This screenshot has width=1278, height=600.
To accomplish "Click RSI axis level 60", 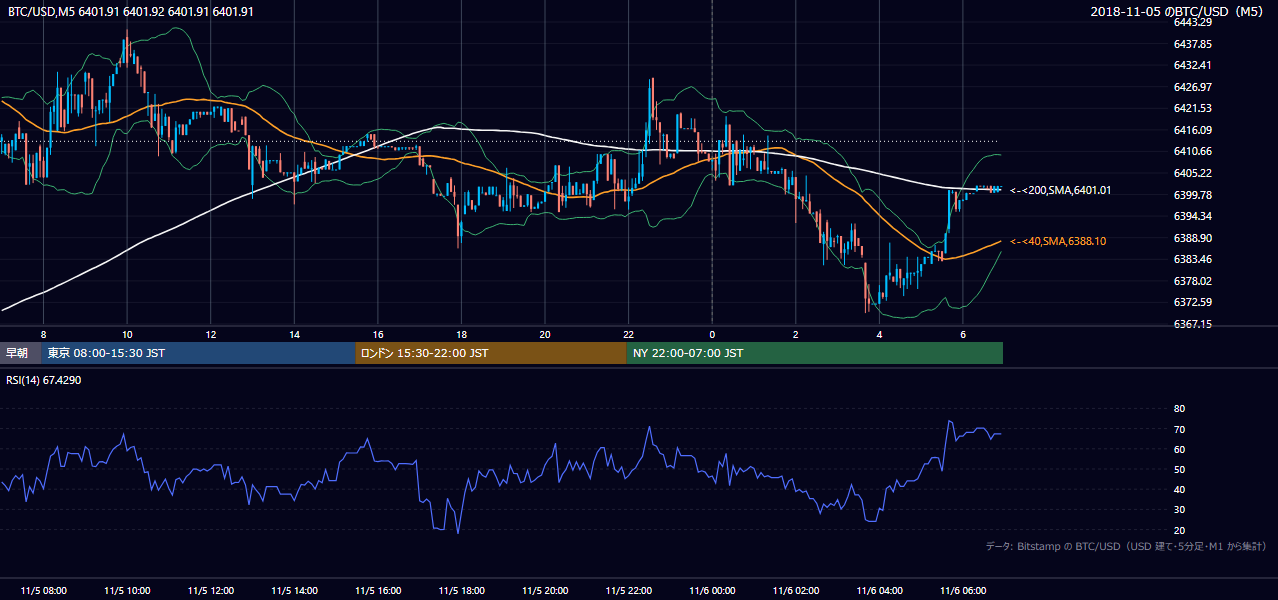I will (1179, 449).
